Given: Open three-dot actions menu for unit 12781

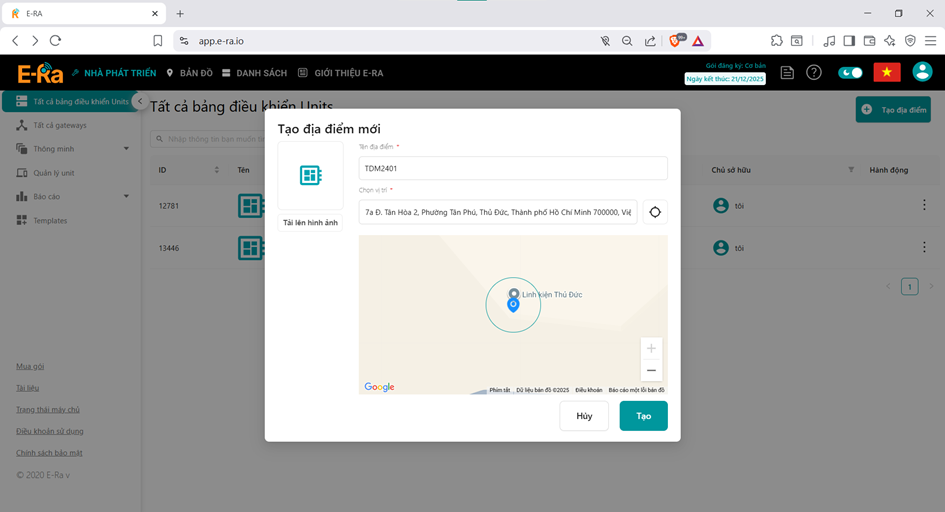Looking at the screenshot, I should (x=923, y=206).
